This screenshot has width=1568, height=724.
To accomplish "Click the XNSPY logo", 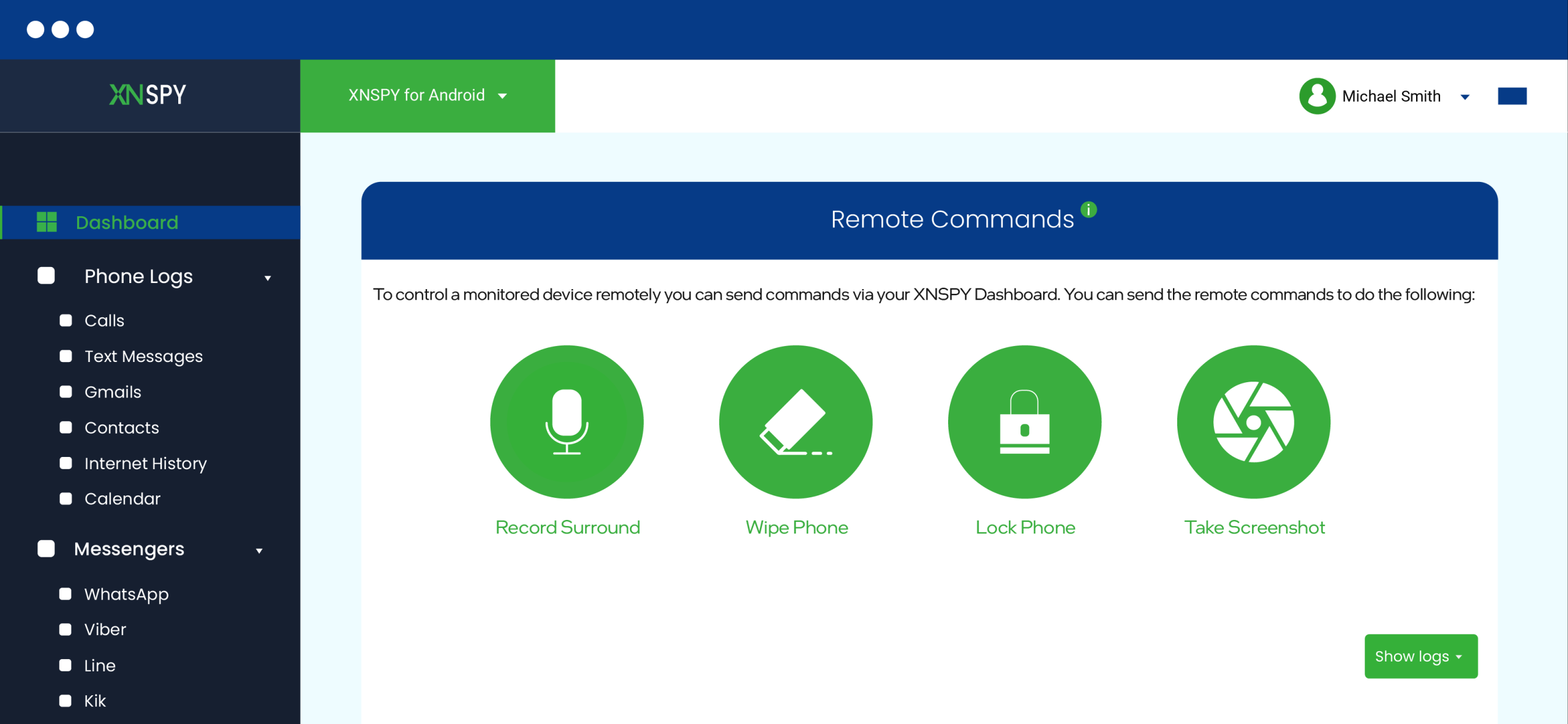I will pyautogui.click(x=148, y=95).
